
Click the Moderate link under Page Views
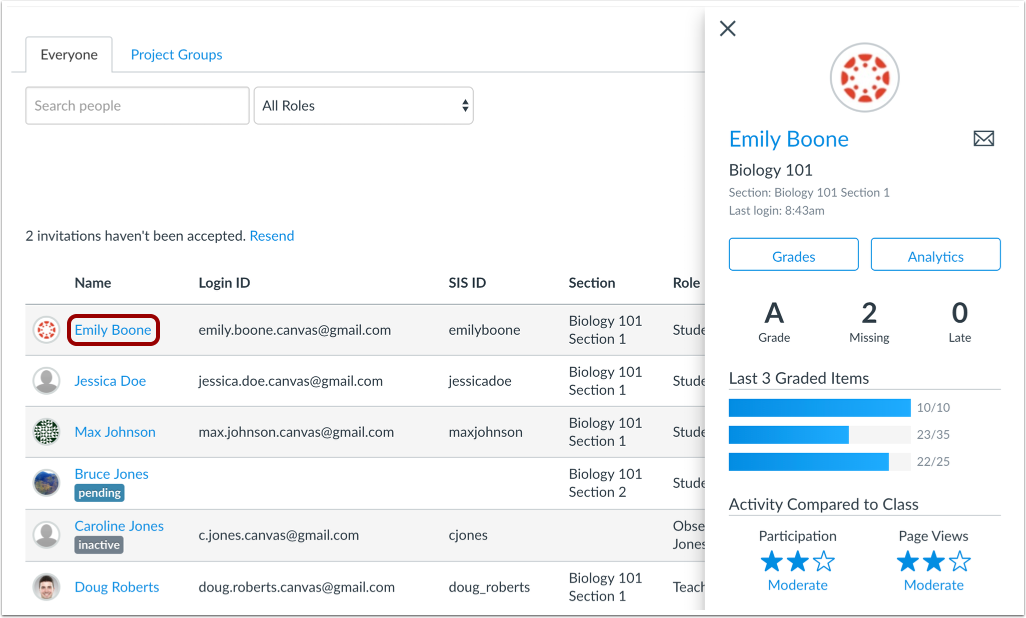pos(934,585)
